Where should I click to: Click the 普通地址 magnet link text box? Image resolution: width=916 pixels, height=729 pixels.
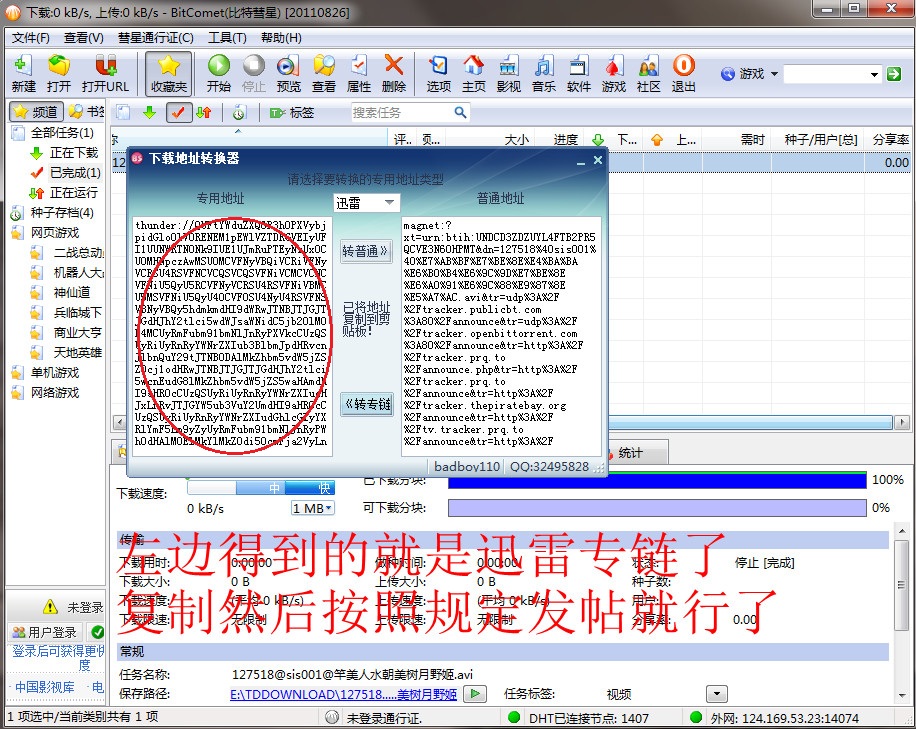[501, 335]
